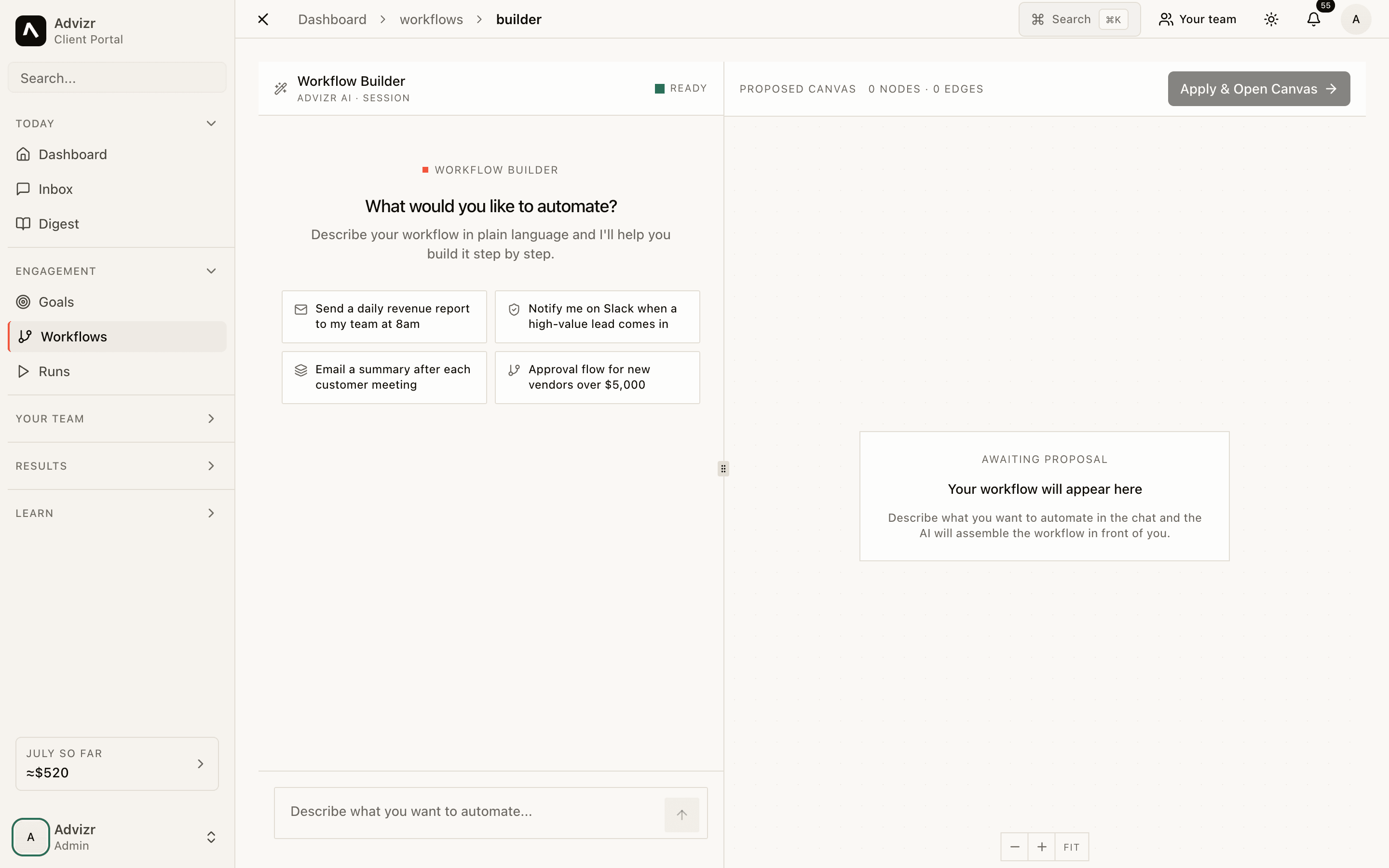This screenshot has height=868, width=1389.
Task: Open Digest in the sidebar
Action: click(x=117, y=223)
